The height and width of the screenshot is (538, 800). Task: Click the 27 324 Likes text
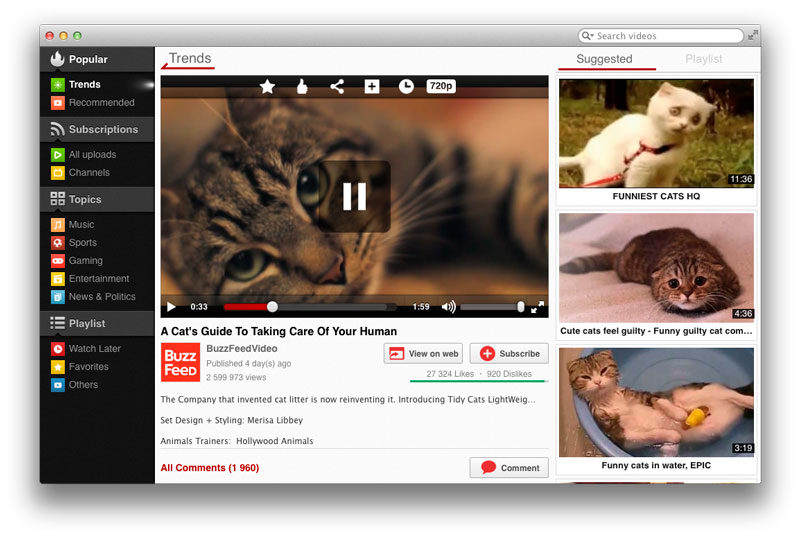pos(450,374)
